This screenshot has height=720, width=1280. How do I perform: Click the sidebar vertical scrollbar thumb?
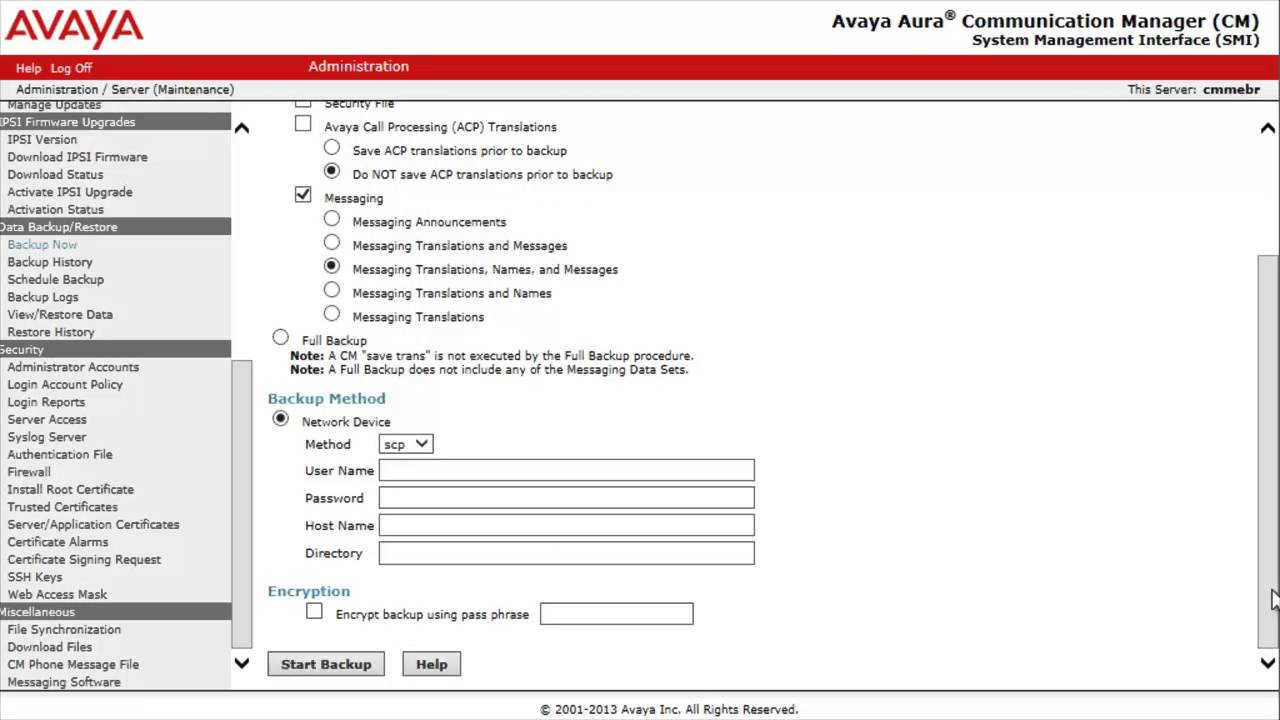point(241,503)
